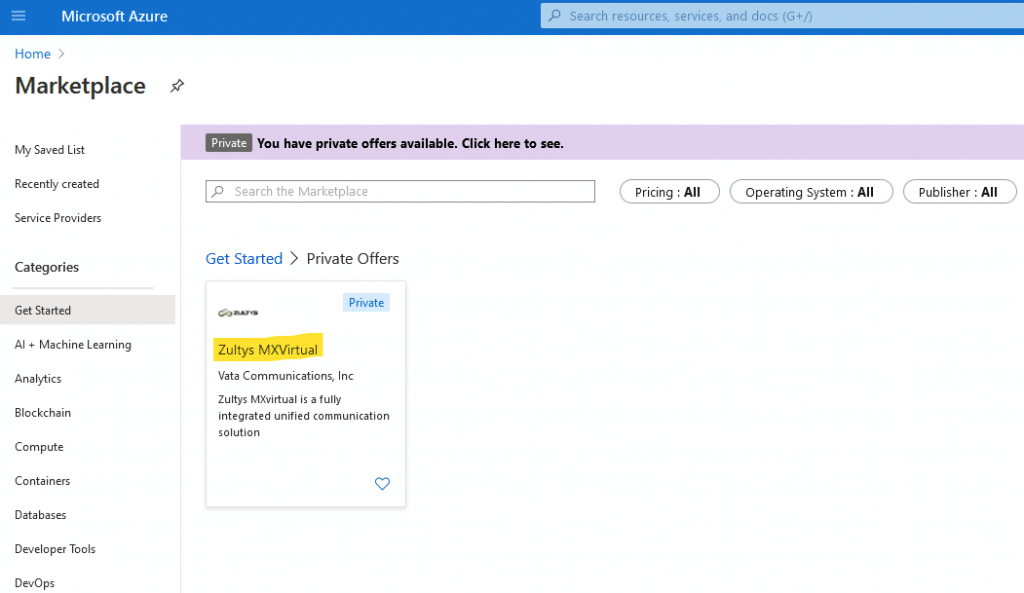Click the Zultys logo on the offer card
The image size is (1024, 593).
[x=238, y=313]
